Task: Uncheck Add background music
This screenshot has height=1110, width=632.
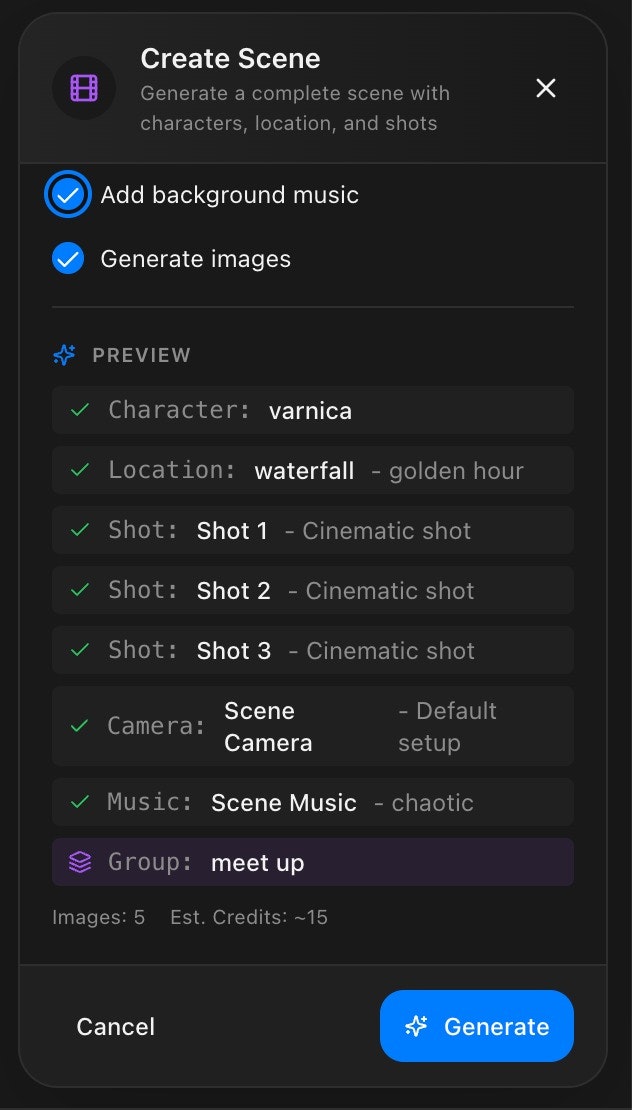Action: pyautogui.click(x=67, y=194)
